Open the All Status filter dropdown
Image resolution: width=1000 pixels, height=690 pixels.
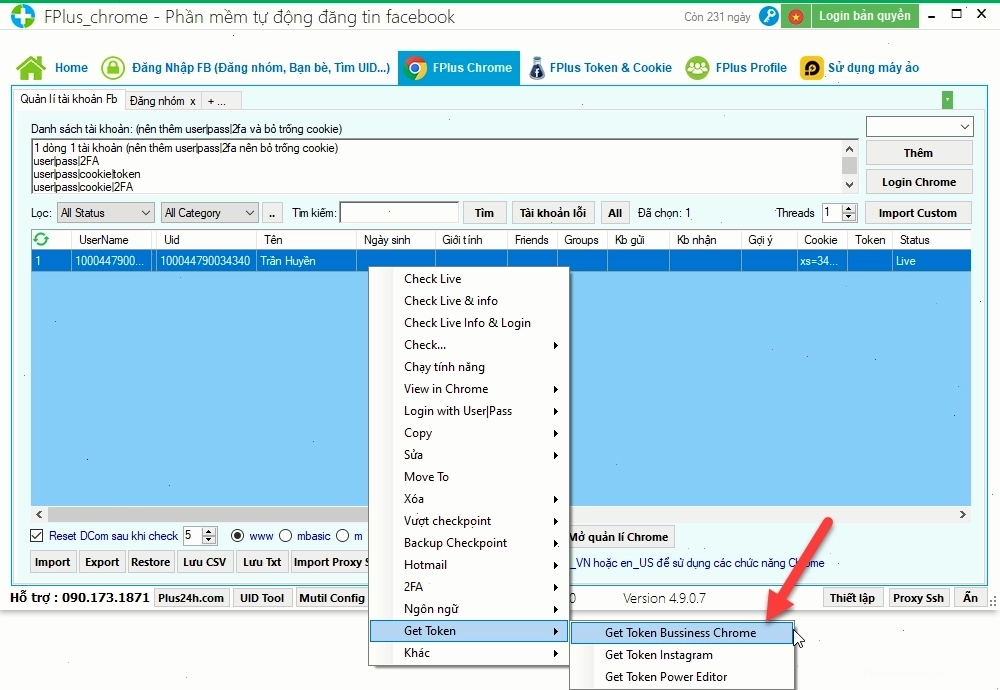[x=106, y=212]
